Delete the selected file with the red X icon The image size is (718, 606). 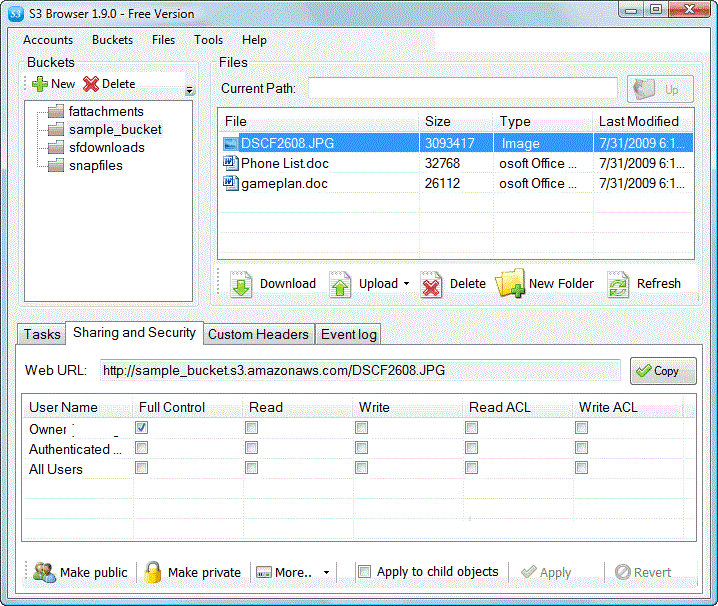click(432, 284)
